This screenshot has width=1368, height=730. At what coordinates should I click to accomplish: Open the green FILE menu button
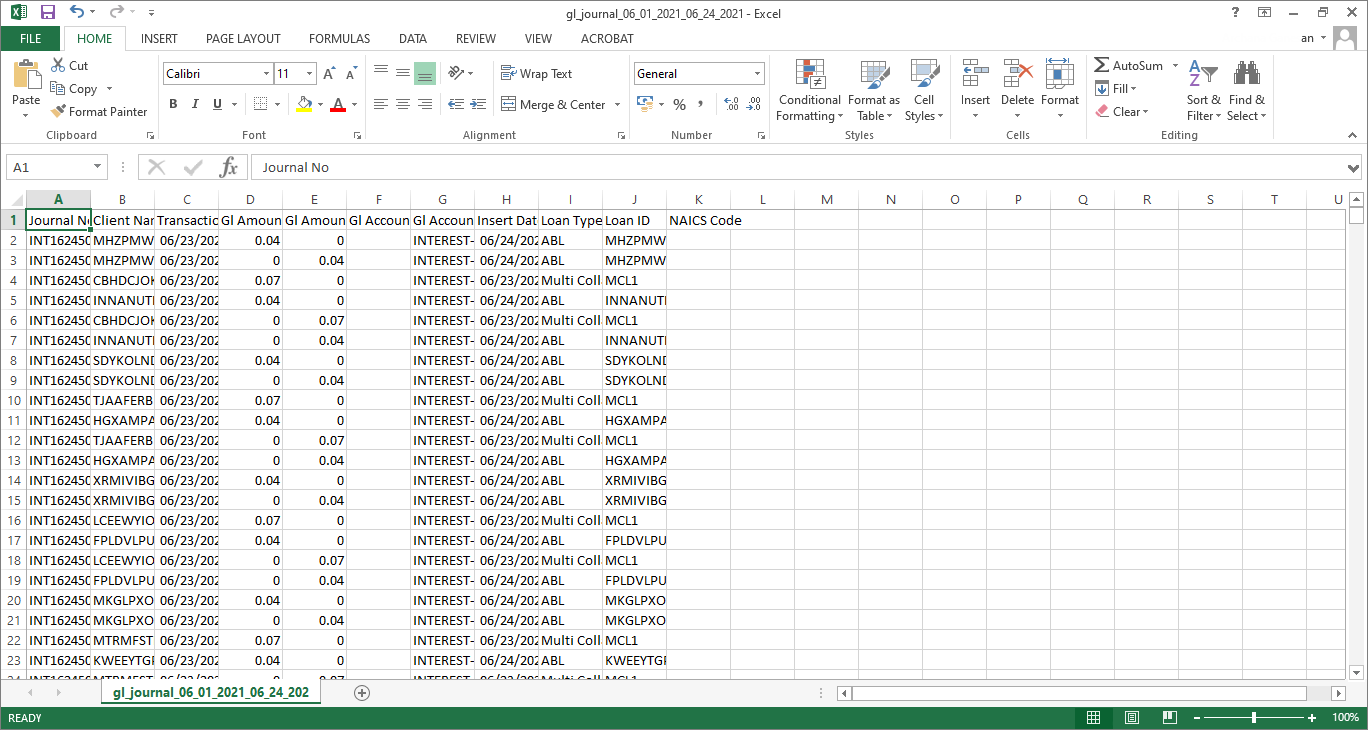pyautogui.click(x=31, y=39)
